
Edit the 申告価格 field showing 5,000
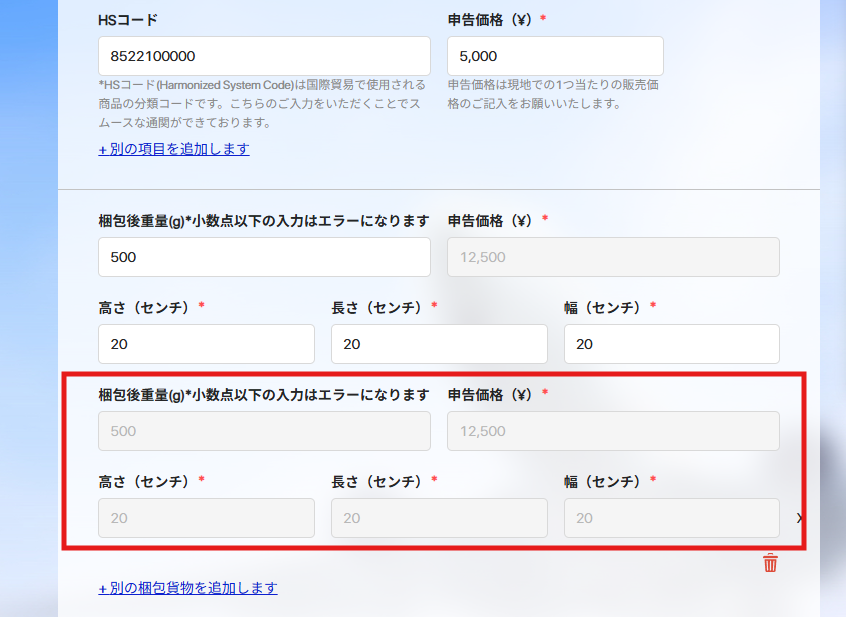click(555, 55)
